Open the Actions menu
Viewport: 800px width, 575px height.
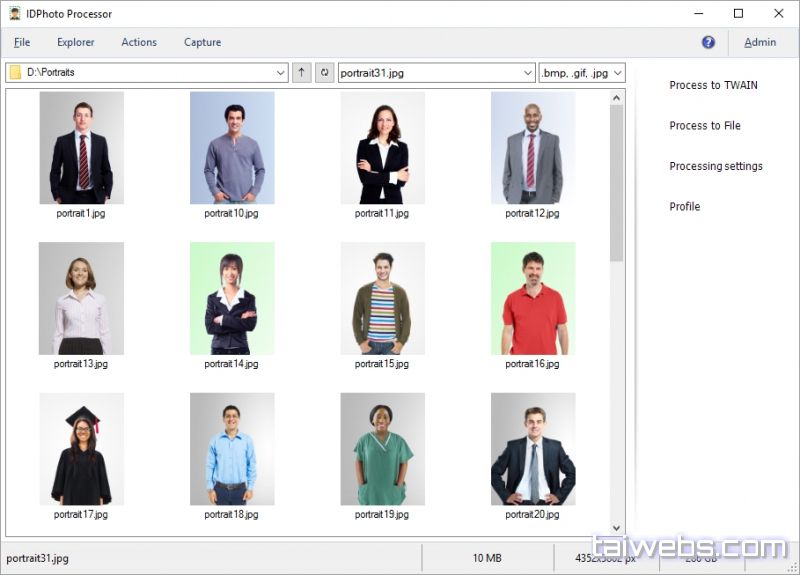139,42
